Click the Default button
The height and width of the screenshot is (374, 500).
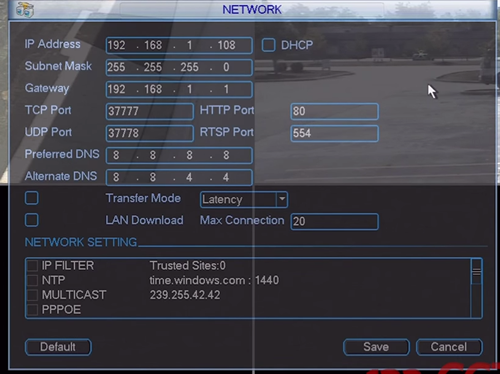(58, 347)
